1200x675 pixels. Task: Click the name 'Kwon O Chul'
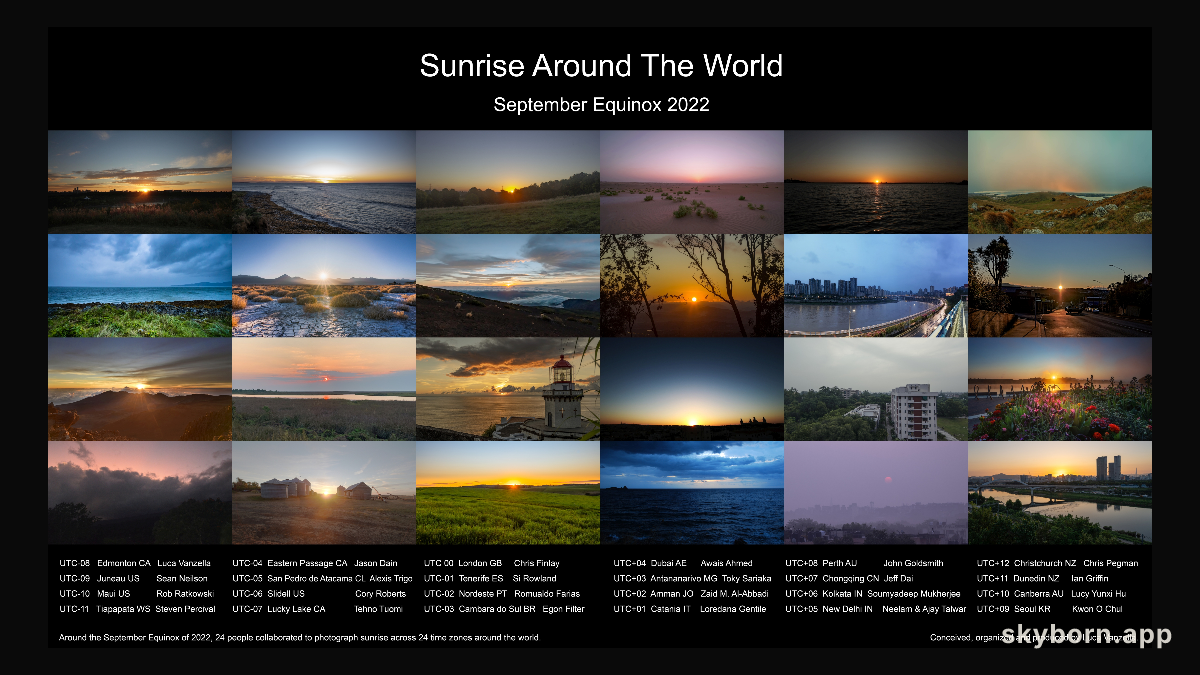1097,608
